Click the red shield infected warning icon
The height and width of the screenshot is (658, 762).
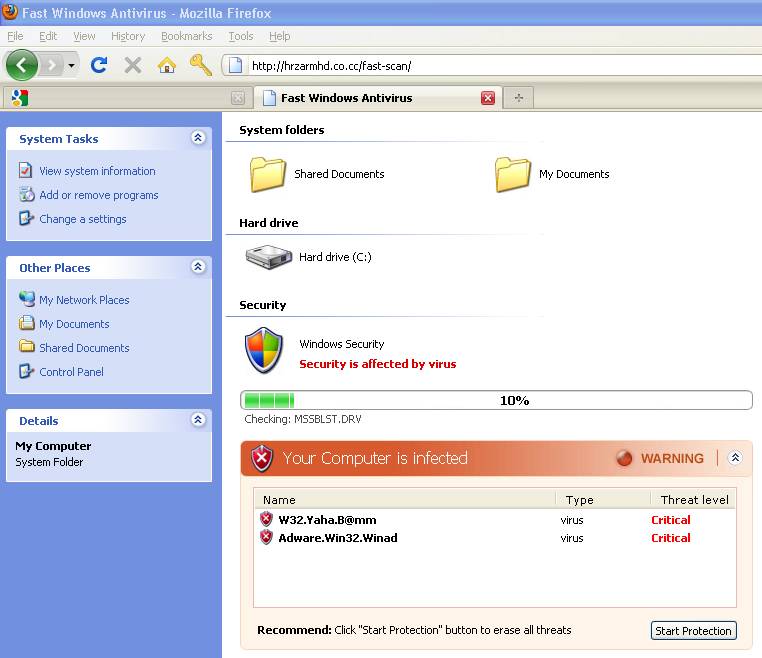[x=262, y=458]
